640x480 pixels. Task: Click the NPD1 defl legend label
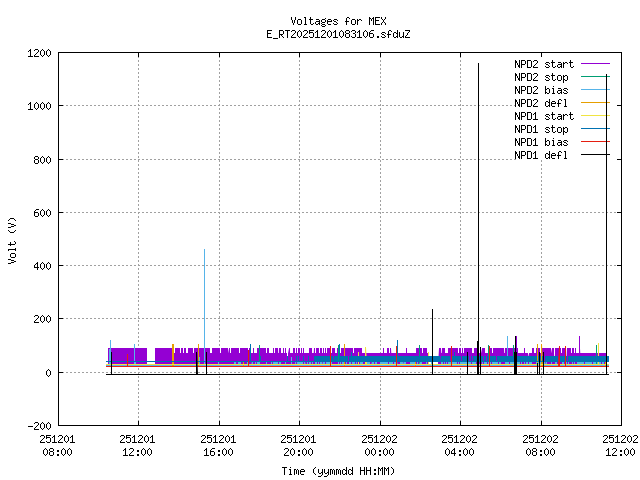coord(541,155)
